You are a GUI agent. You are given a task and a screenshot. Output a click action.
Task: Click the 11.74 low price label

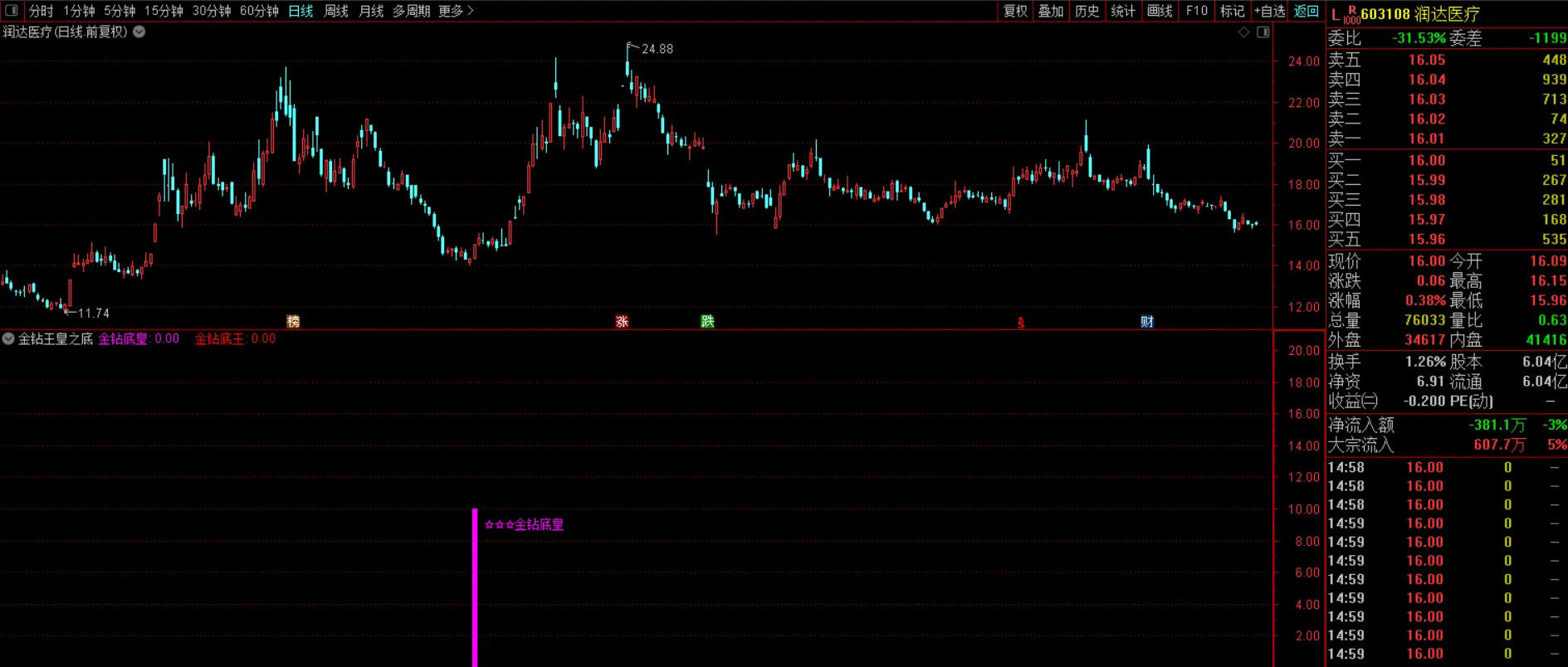[x=94, y=313]
